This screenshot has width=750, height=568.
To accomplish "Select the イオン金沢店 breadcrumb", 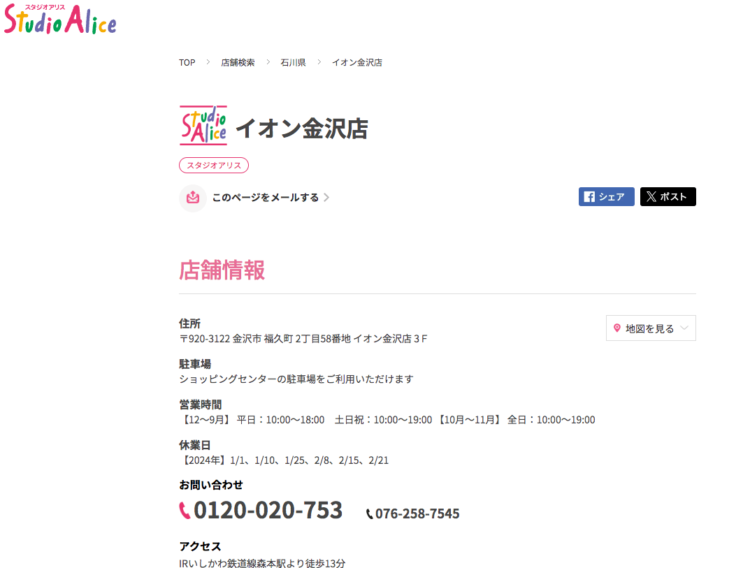I will [357, 63].
